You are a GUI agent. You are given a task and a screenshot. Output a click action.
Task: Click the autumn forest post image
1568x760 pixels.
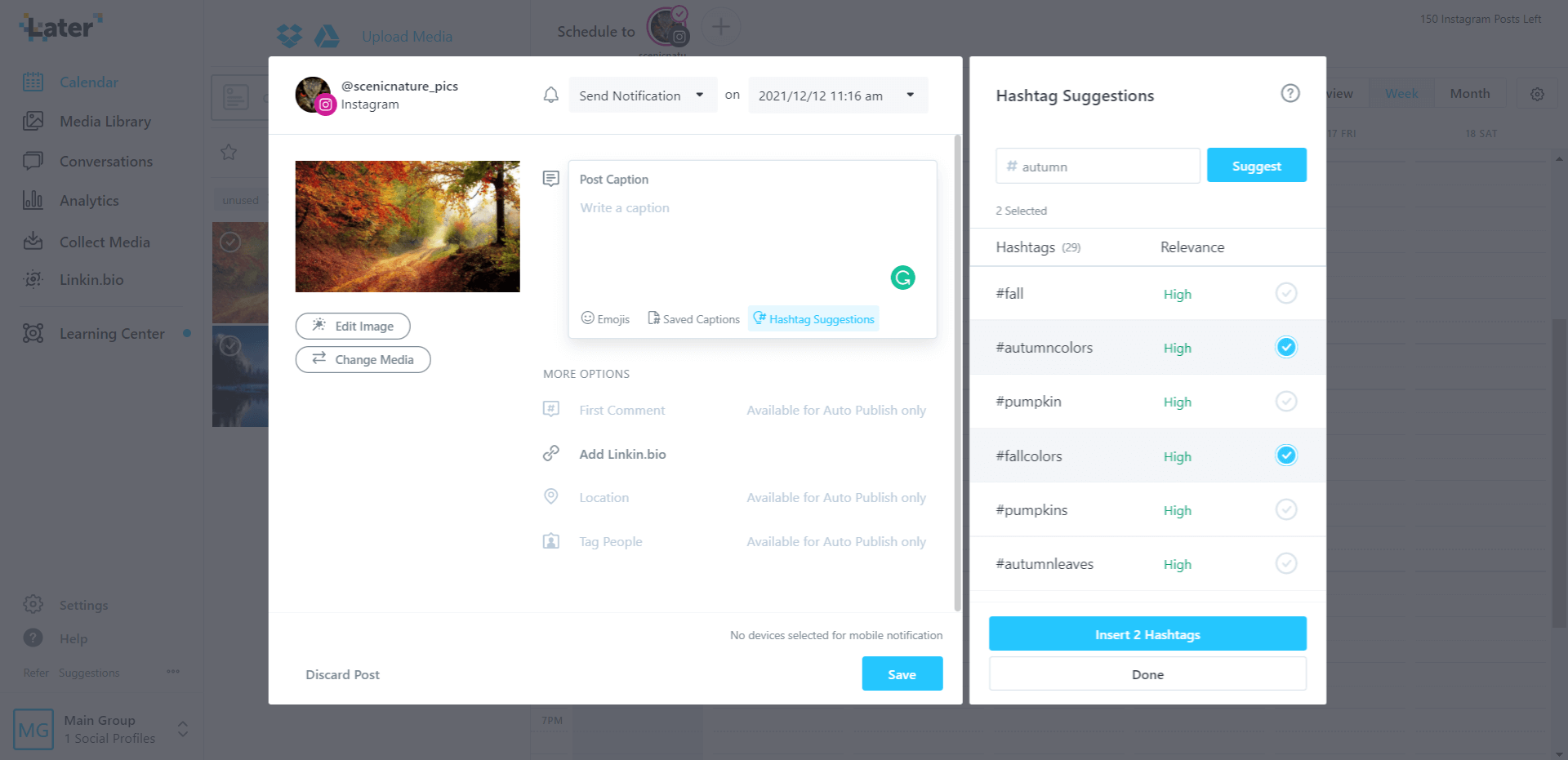(408, 226)
